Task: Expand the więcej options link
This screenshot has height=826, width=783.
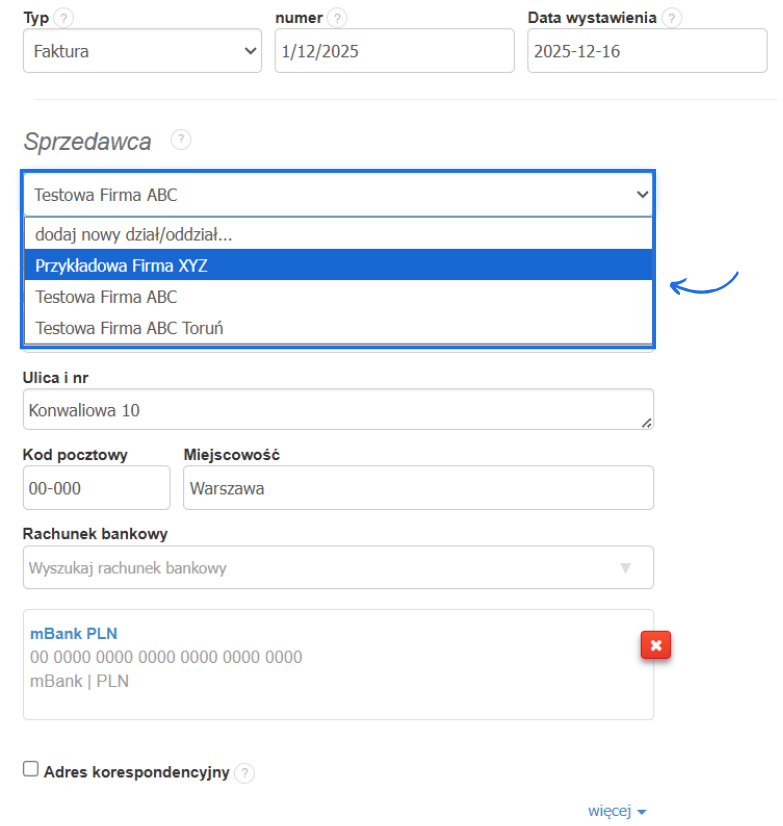Action: [617, 811]
